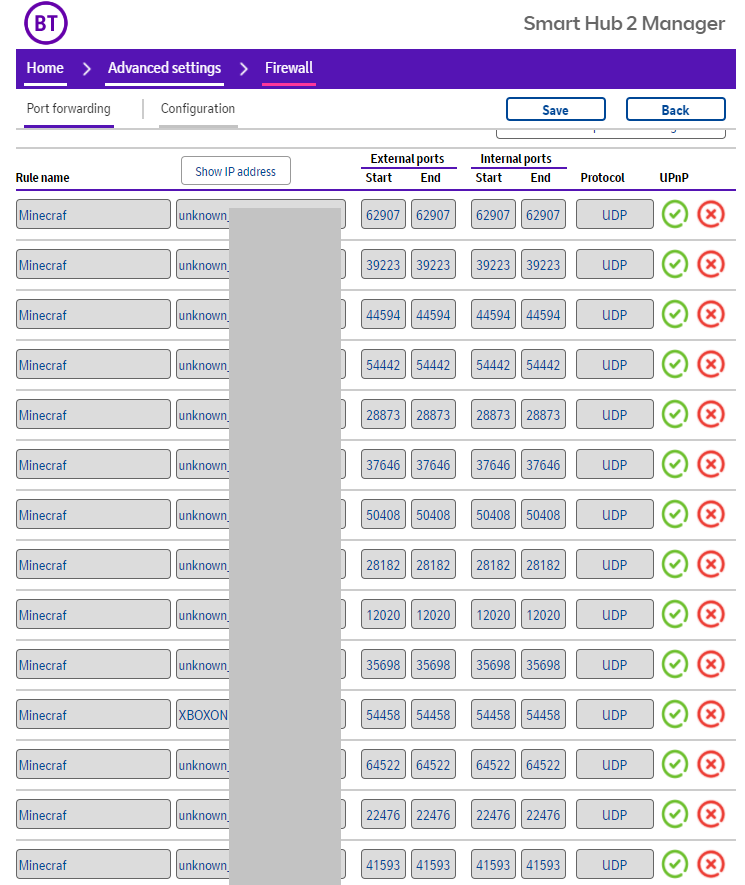Viewport: 745px width, 885px height.
Task: Click green checkmark on port 41593 row
Action: click(675, 864)
